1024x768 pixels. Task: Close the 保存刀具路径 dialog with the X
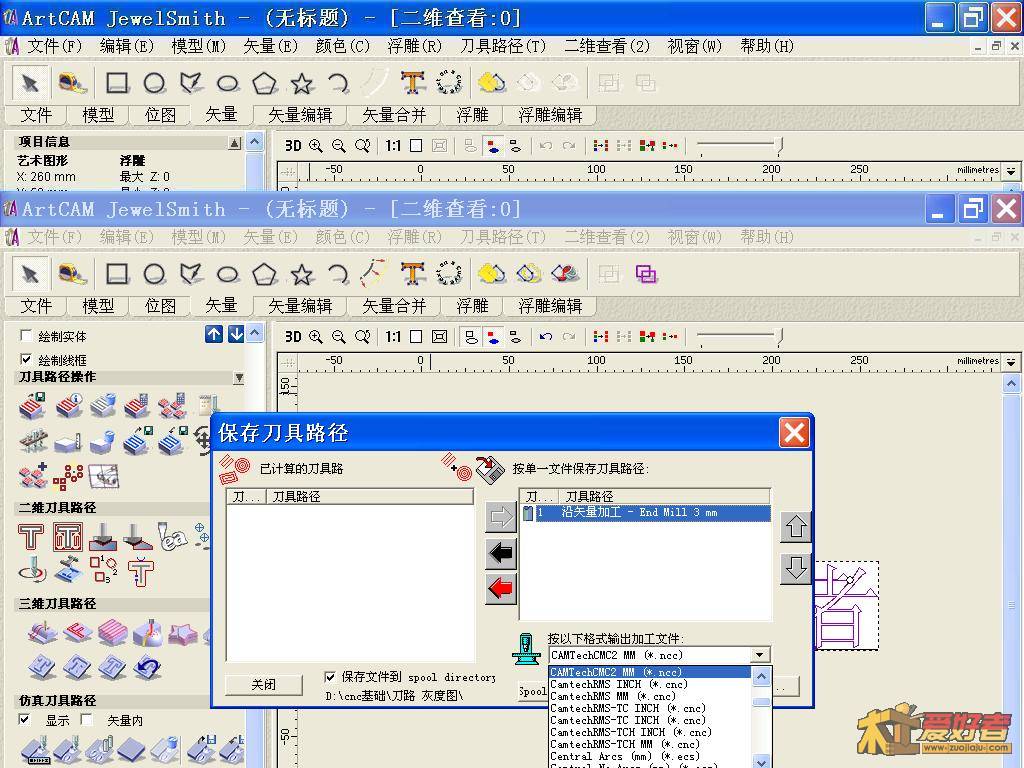(x=794, y=432)
